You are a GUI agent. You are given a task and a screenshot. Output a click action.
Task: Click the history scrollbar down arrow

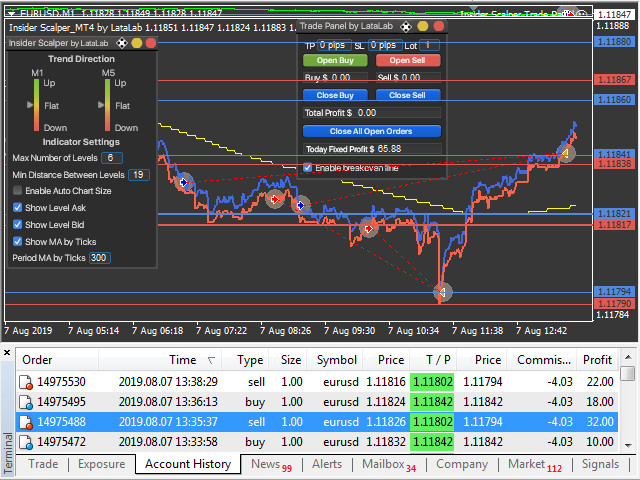629,445
